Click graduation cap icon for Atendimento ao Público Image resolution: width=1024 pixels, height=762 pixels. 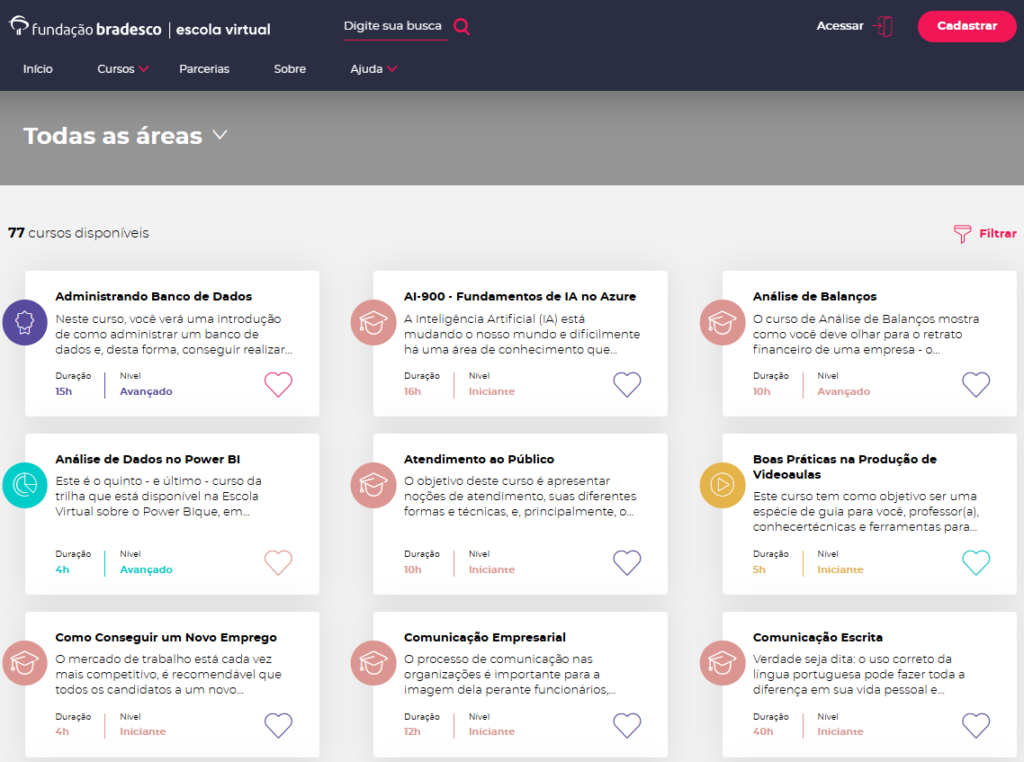point(374,485)
